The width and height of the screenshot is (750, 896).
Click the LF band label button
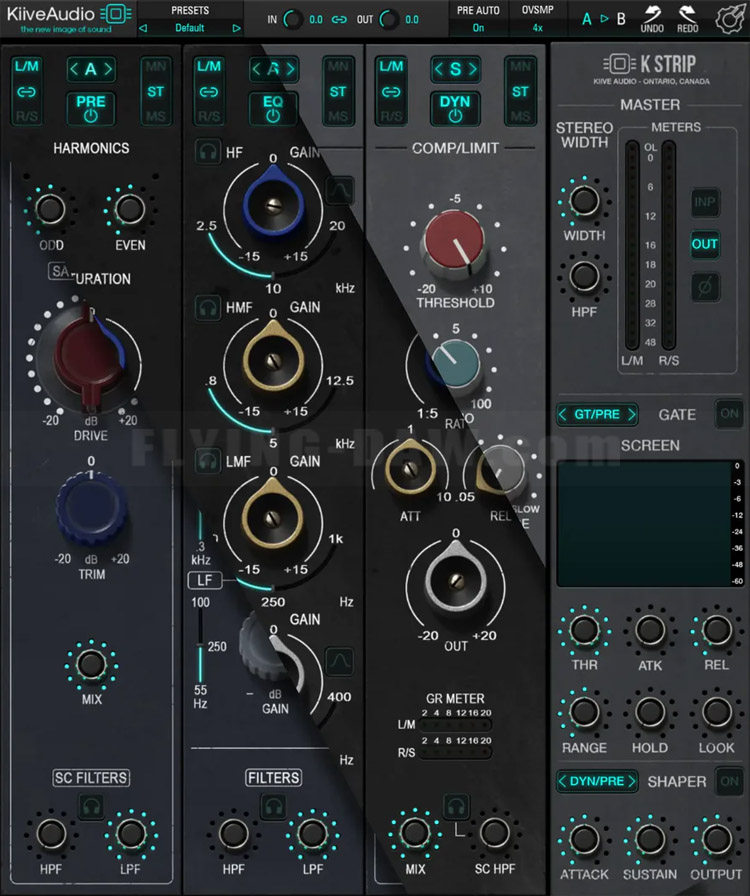tap(204, 581)
